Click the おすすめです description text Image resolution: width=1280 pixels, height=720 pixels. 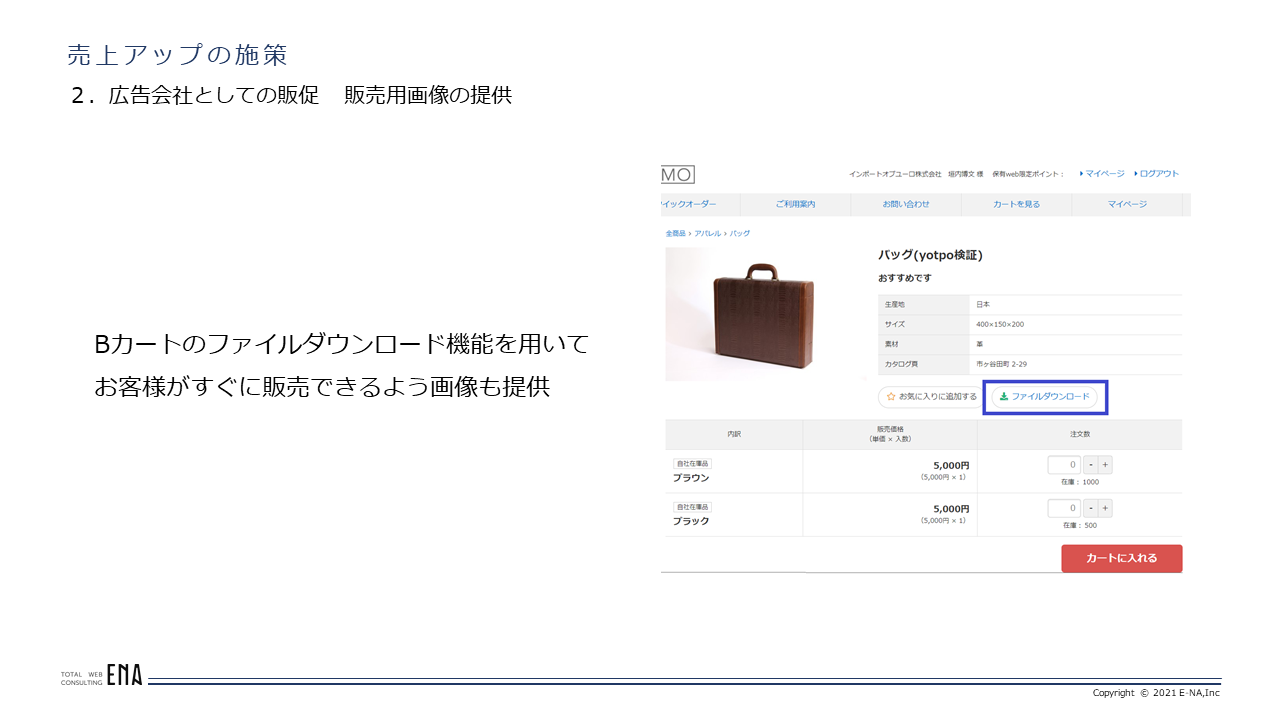click(x=905, y=278)
